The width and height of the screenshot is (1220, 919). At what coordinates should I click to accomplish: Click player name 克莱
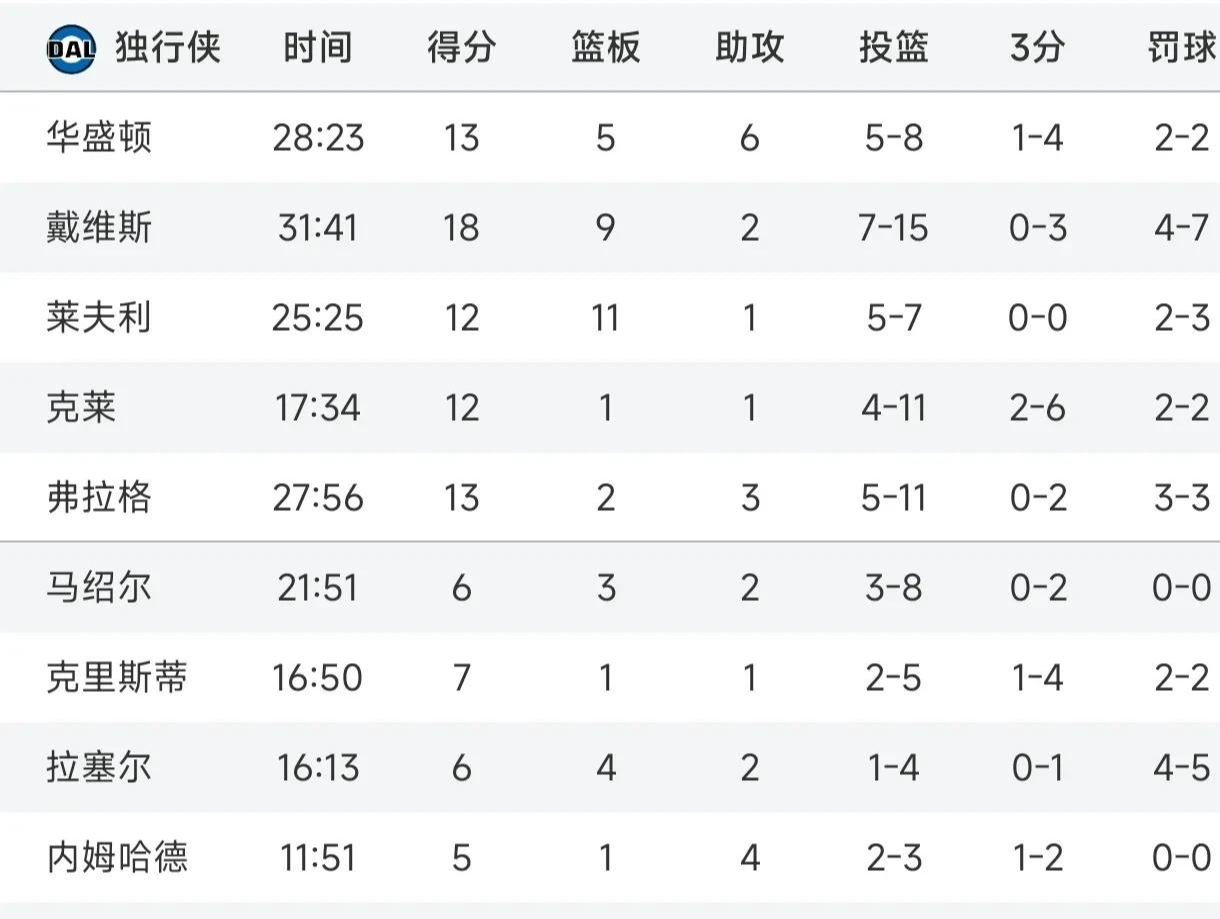click(x=82, y=408)
